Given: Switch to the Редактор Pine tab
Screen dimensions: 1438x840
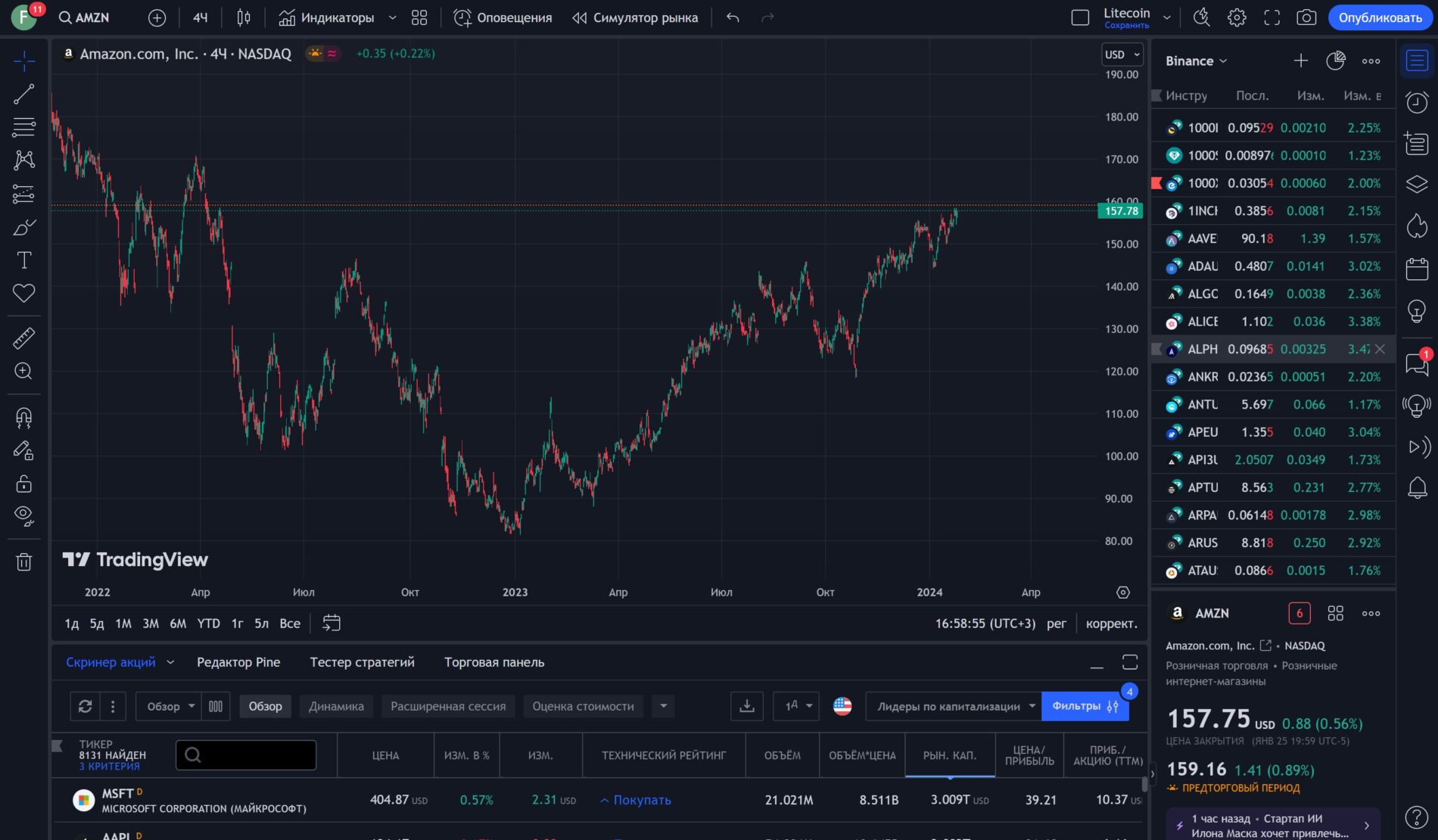Looking at the screenshot, I should [x=238, y=662].
